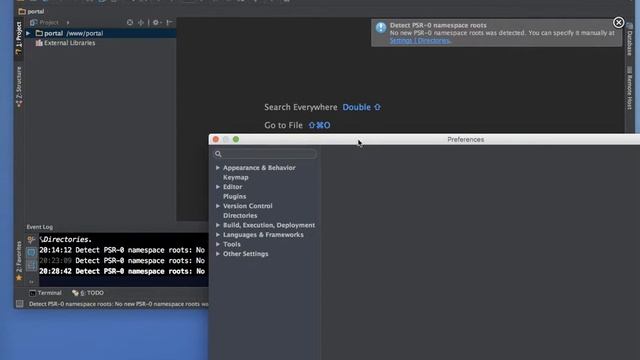Click into the Preferences search field
Viewport: 640px width, 360px height.
[265, 154]
